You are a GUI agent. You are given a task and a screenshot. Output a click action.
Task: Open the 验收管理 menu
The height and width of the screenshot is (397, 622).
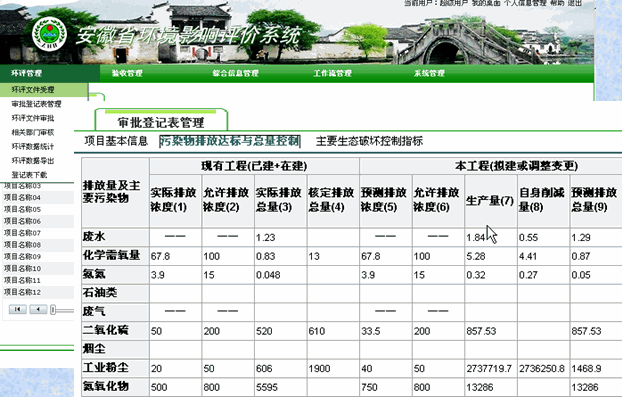point(127,73)
